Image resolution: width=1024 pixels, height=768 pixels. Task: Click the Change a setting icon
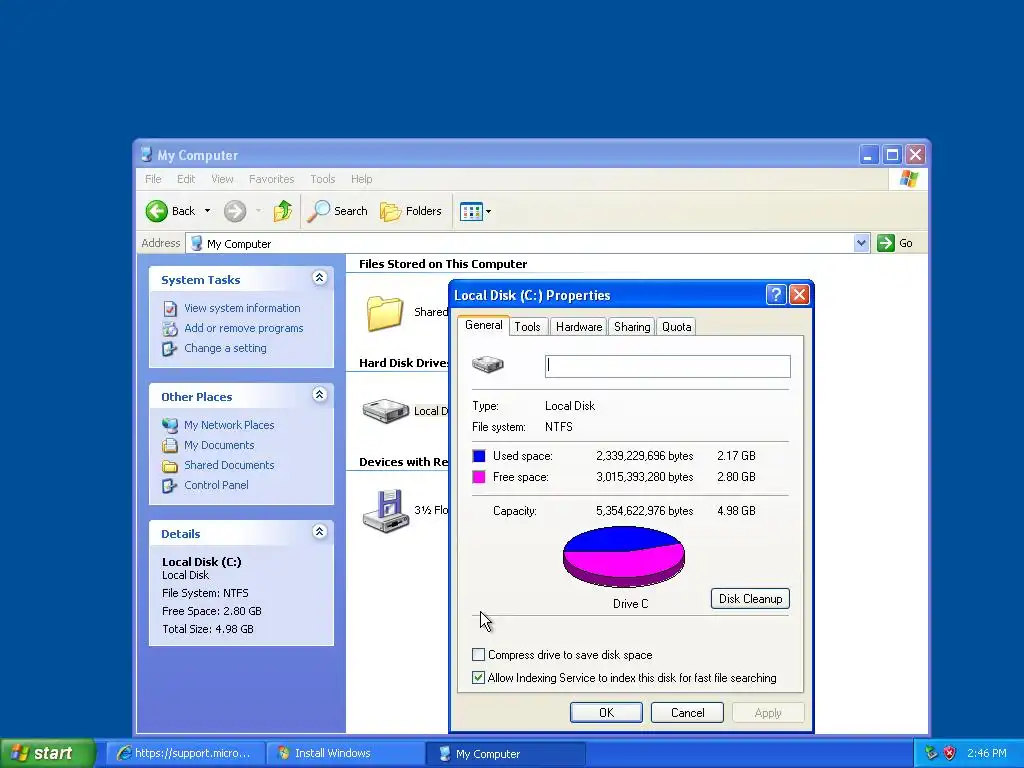[x=170, y=349]
